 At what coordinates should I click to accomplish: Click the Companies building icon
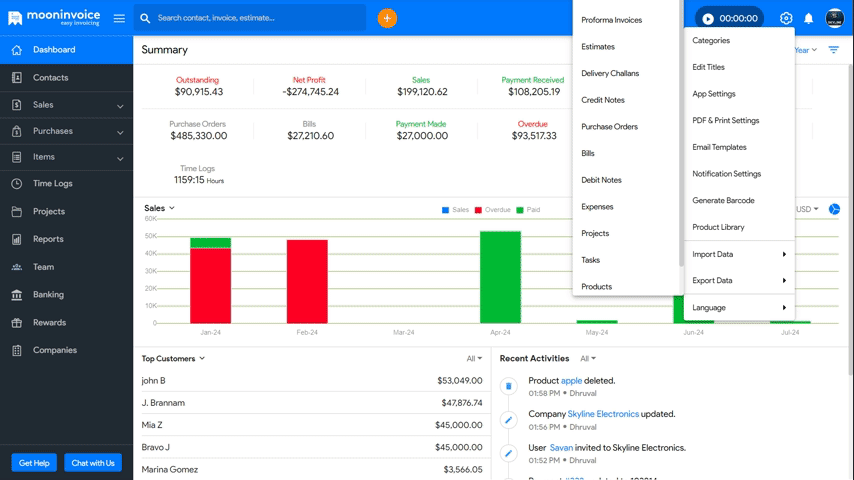coord(17,350)
